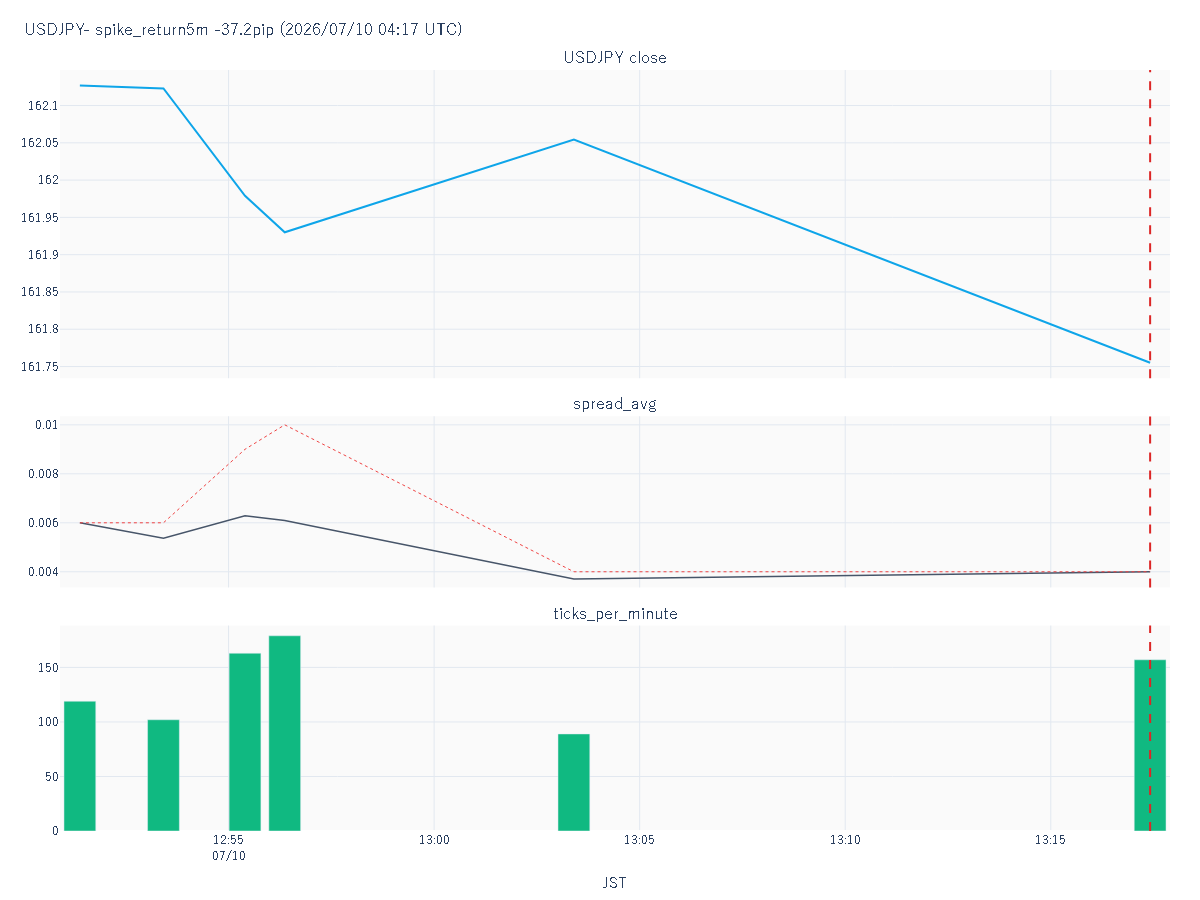This screenshot has height=900, width=1200.
Task: Click the 13:00 x-axis tick label
Action: tap(434, 841)
